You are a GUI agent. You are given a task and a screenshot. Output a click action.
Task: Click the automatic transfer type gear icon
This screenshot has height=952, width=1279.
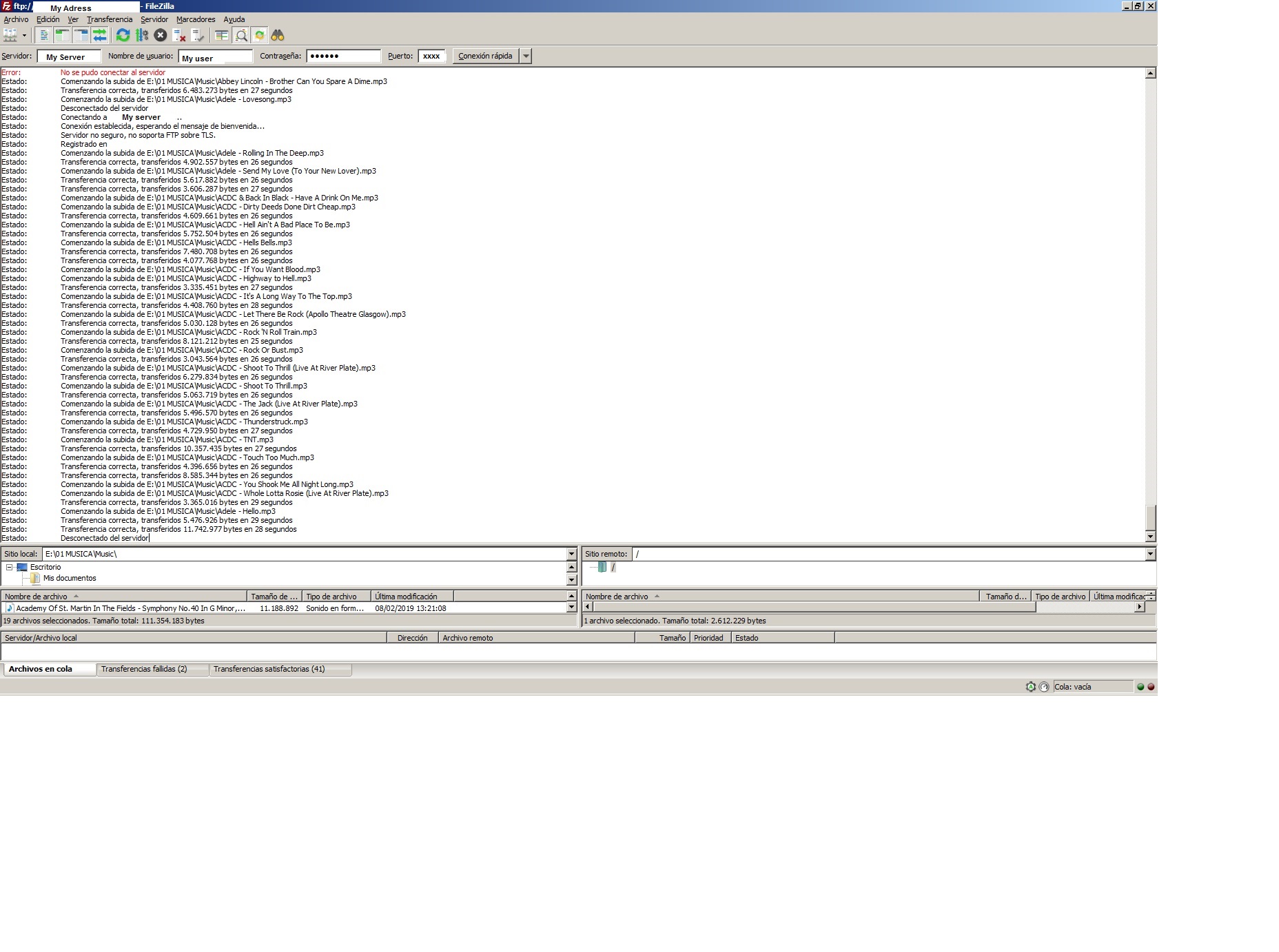[1031, 687]
